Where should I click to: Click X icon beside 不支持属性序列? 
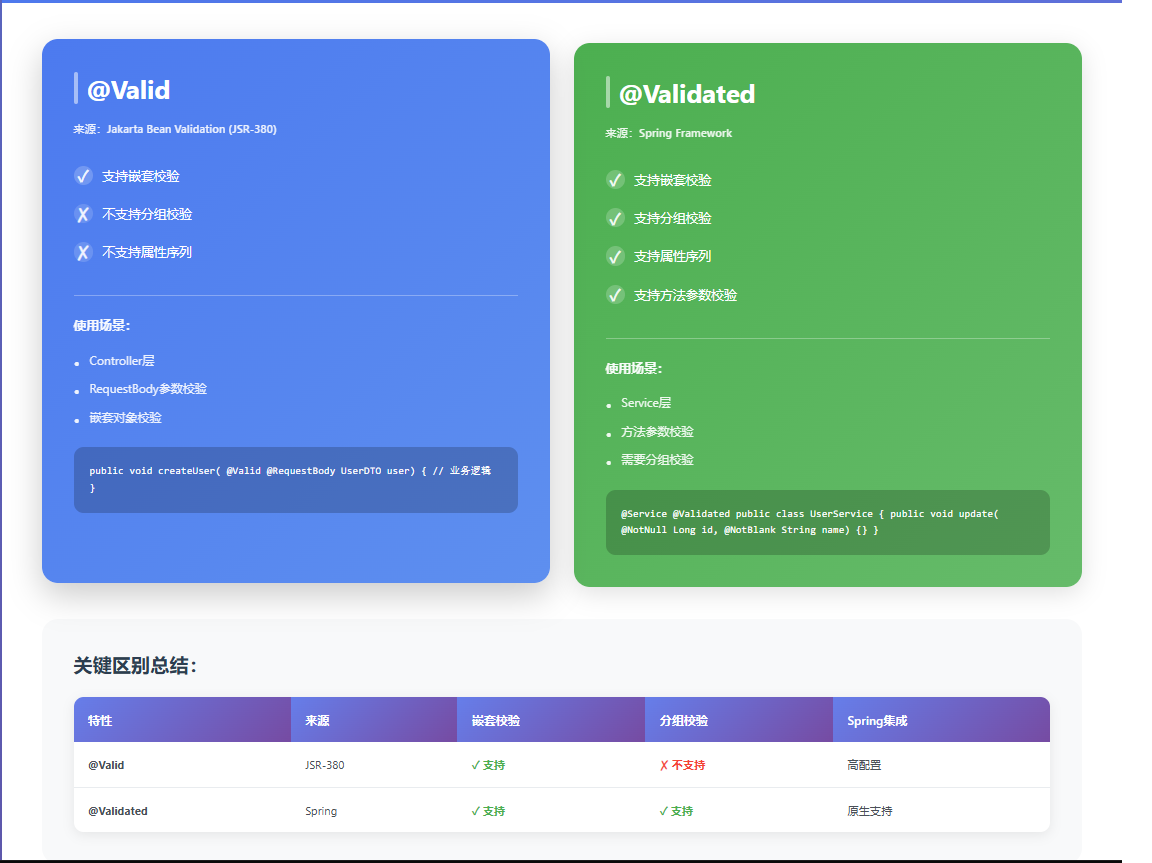pos(83,253)
